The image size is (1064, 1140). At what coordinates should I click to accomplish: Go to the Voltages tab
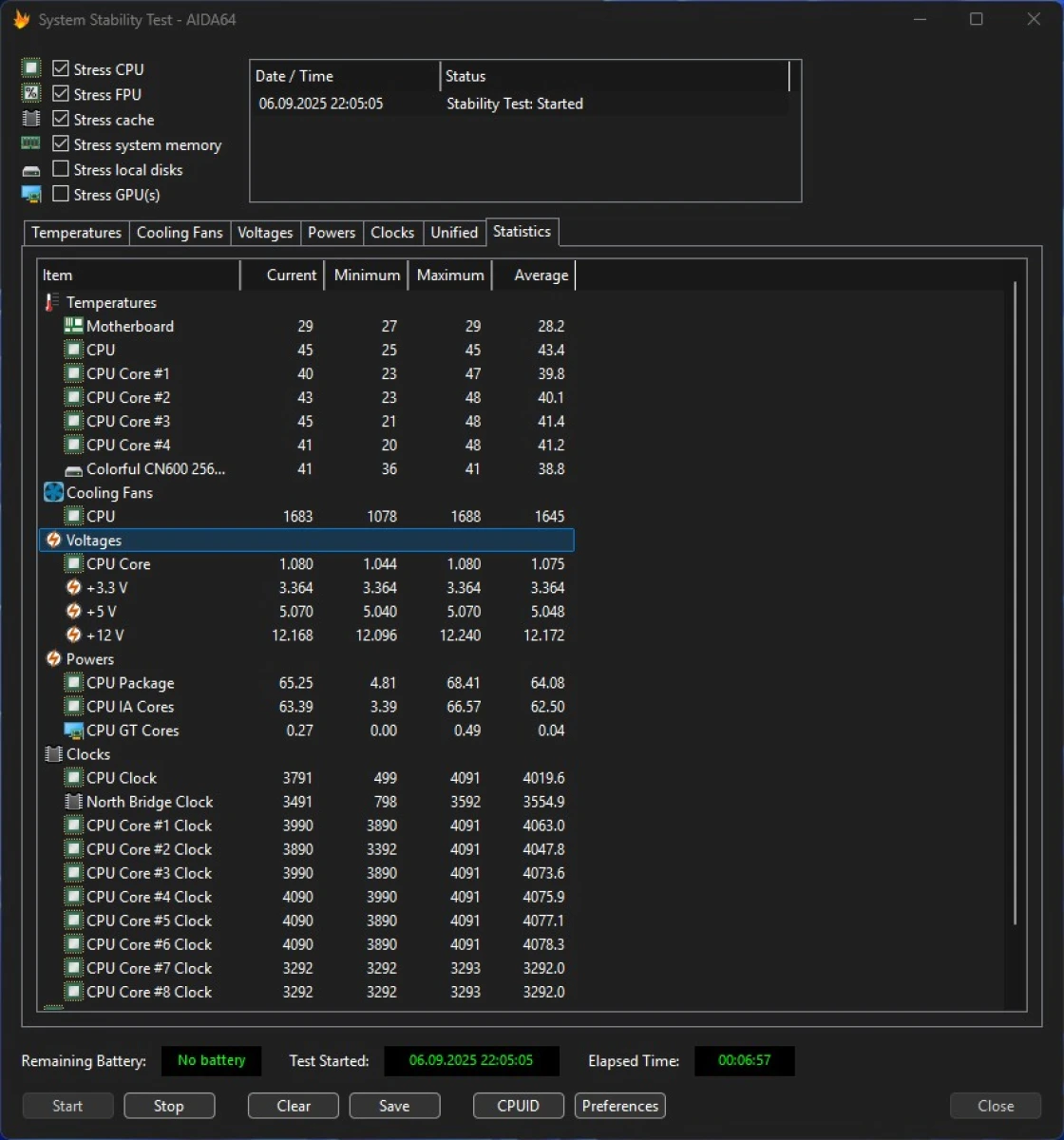tap(265, 233)
